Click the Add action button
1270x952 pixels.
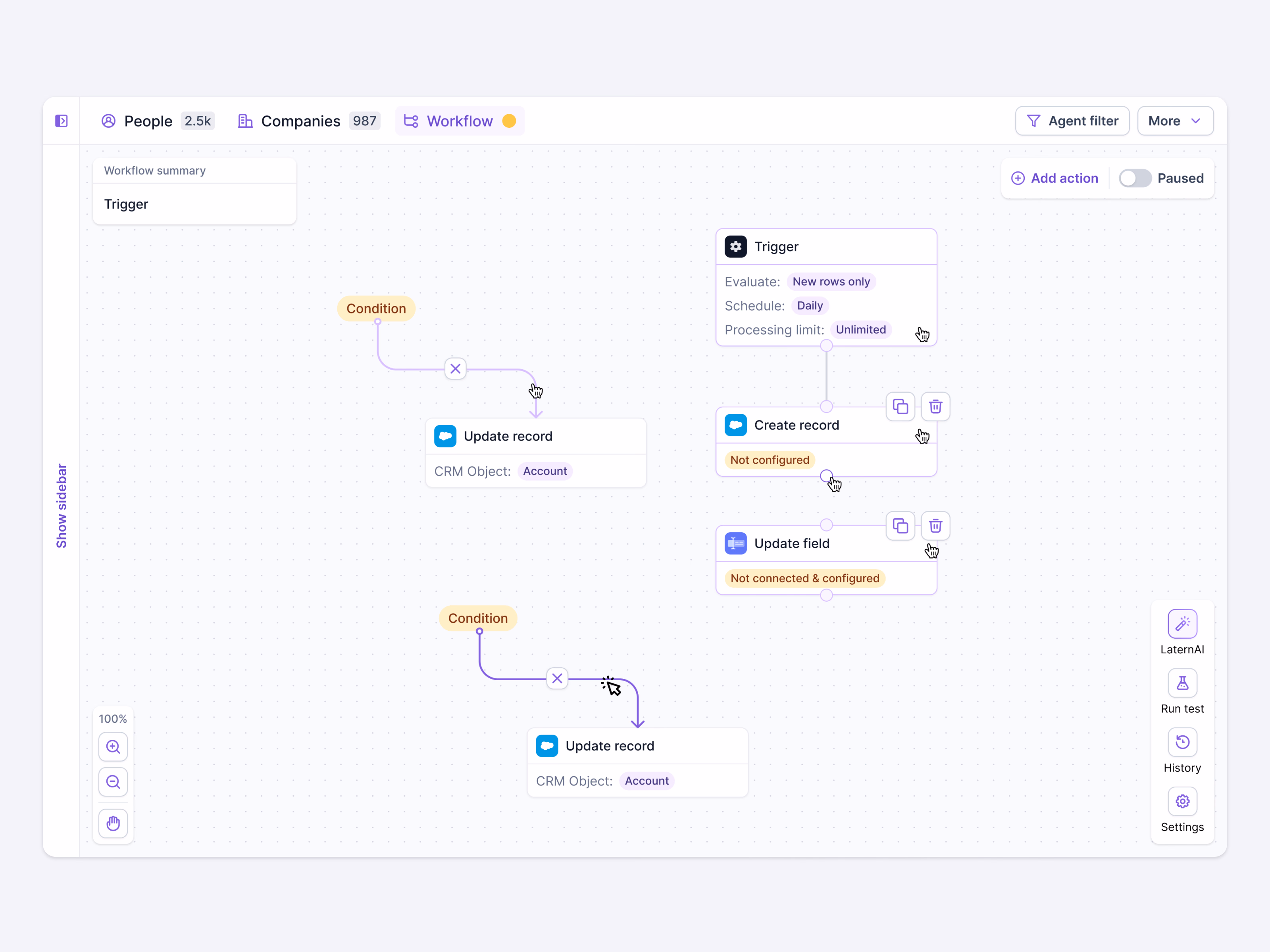pyautogui.click(x=1055, y=178)
